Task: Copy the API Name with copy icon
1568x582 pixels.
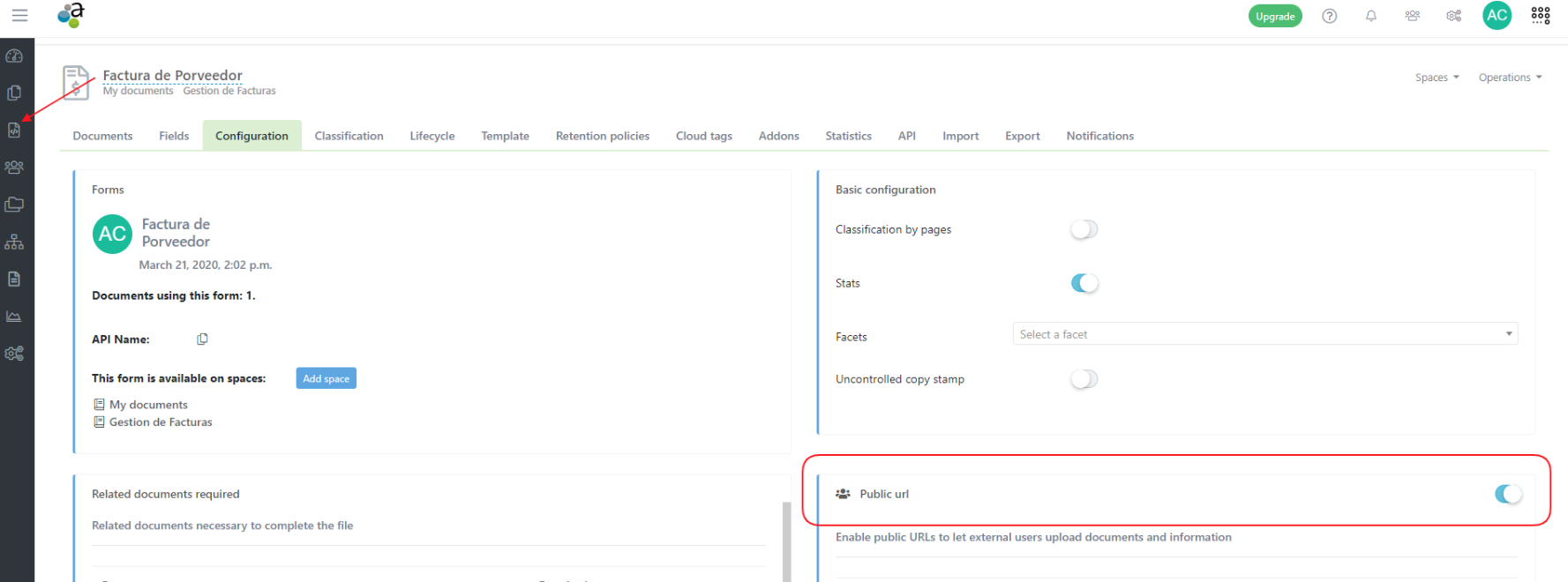Action: 202,339
